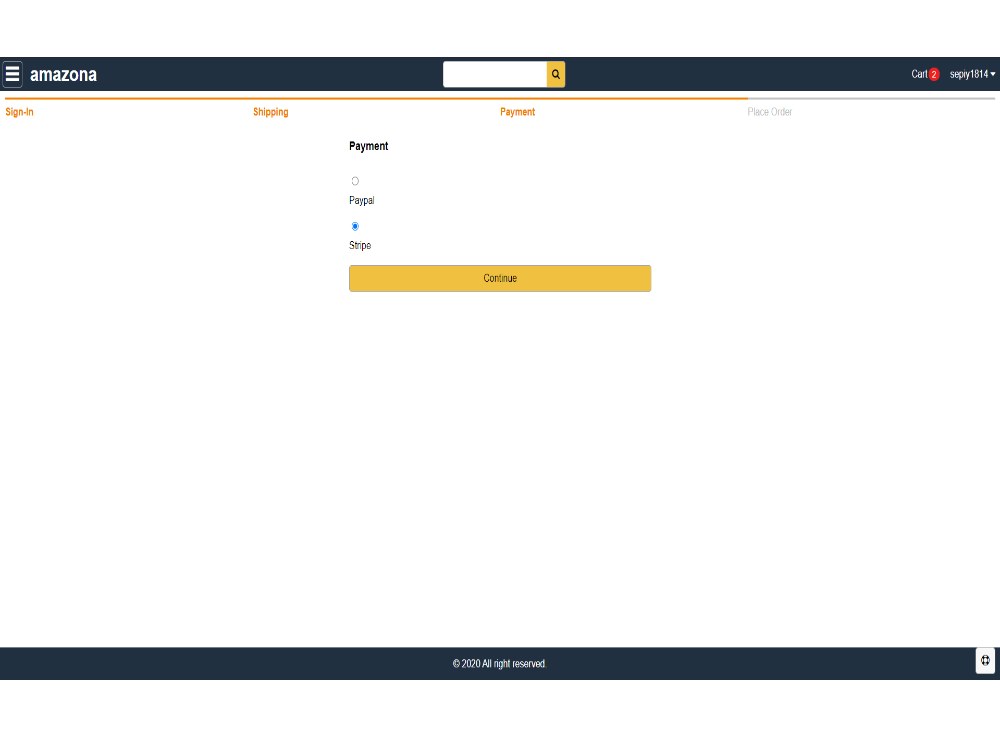Return to the Shipping step
The width and height of the screenshot is (1000, 750).
coord(271,112)
